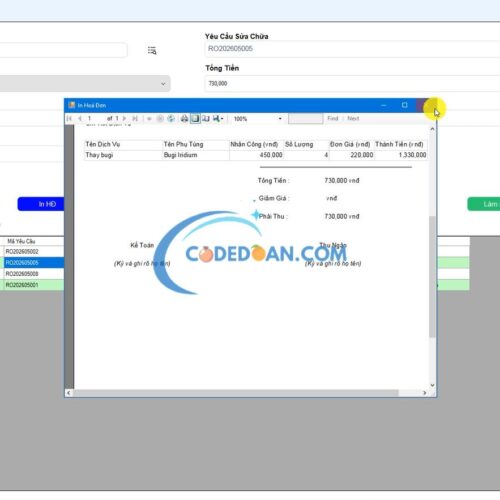This screenshot has height=500, width=500.
Task: Open page setup for the report
Action: tap(206, 119)
